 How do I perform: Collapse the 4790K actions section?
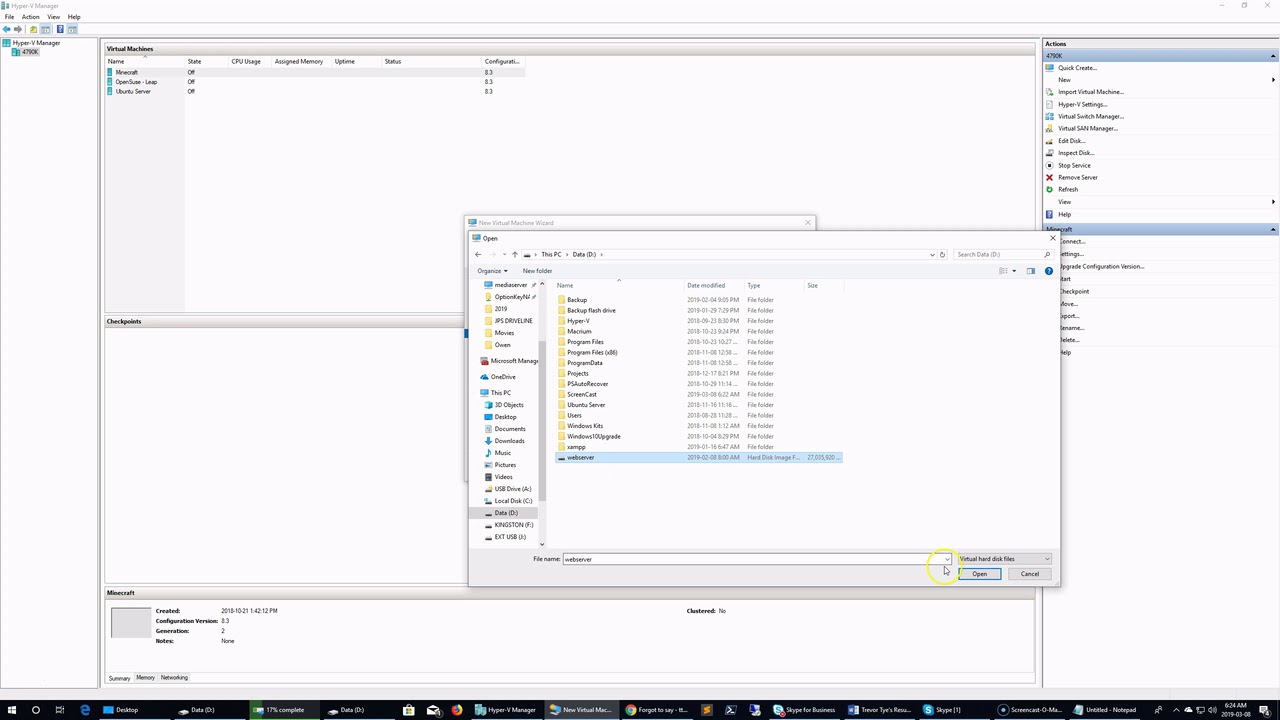tap(1273, 56)
